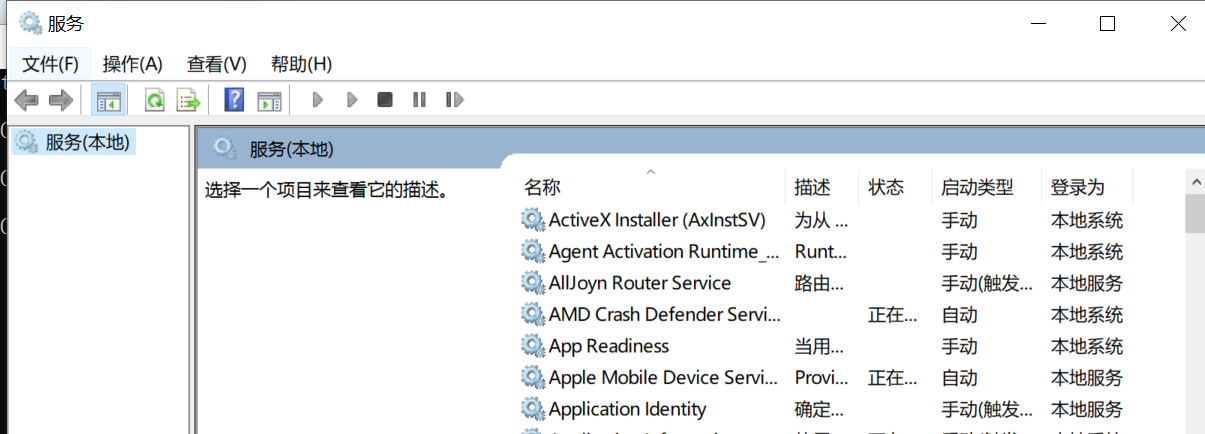Click gear icon of ActiveX Installer row
Viewport: 1205px width, 434px height.
click(533, 220)
